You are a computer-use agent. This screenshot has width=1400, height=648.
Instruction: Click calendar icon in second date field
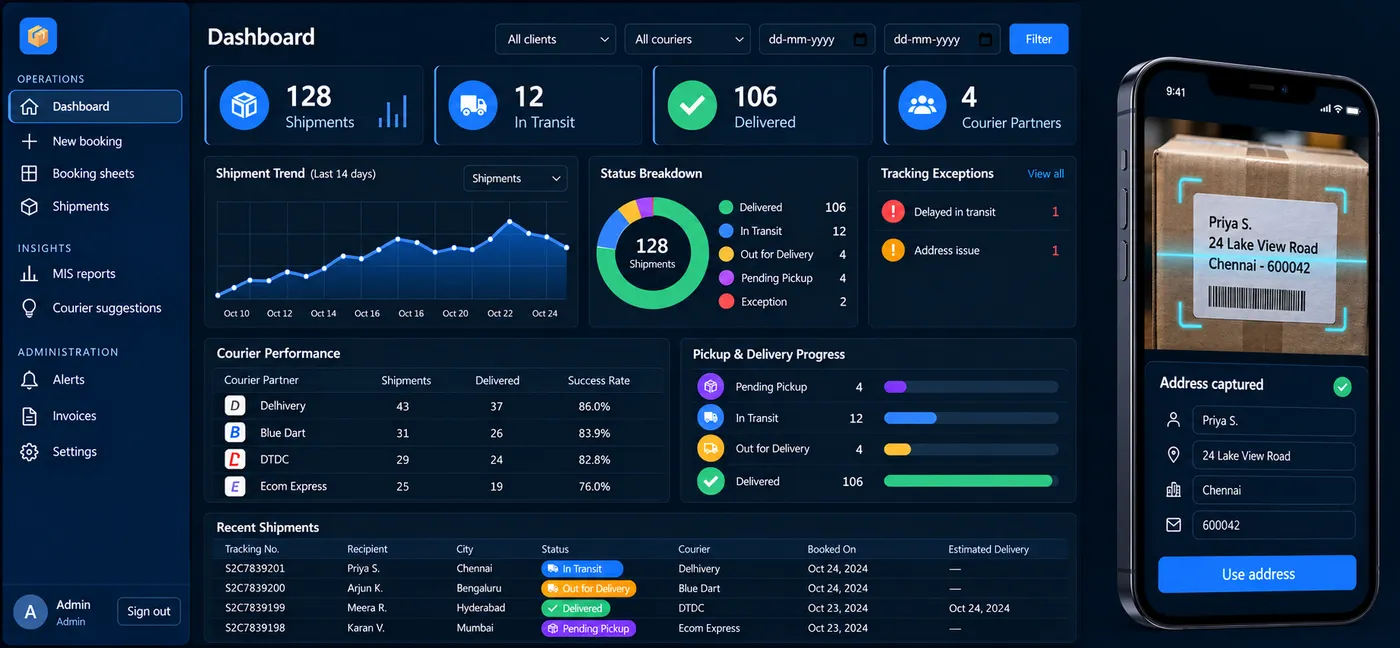tap(985, 40)
